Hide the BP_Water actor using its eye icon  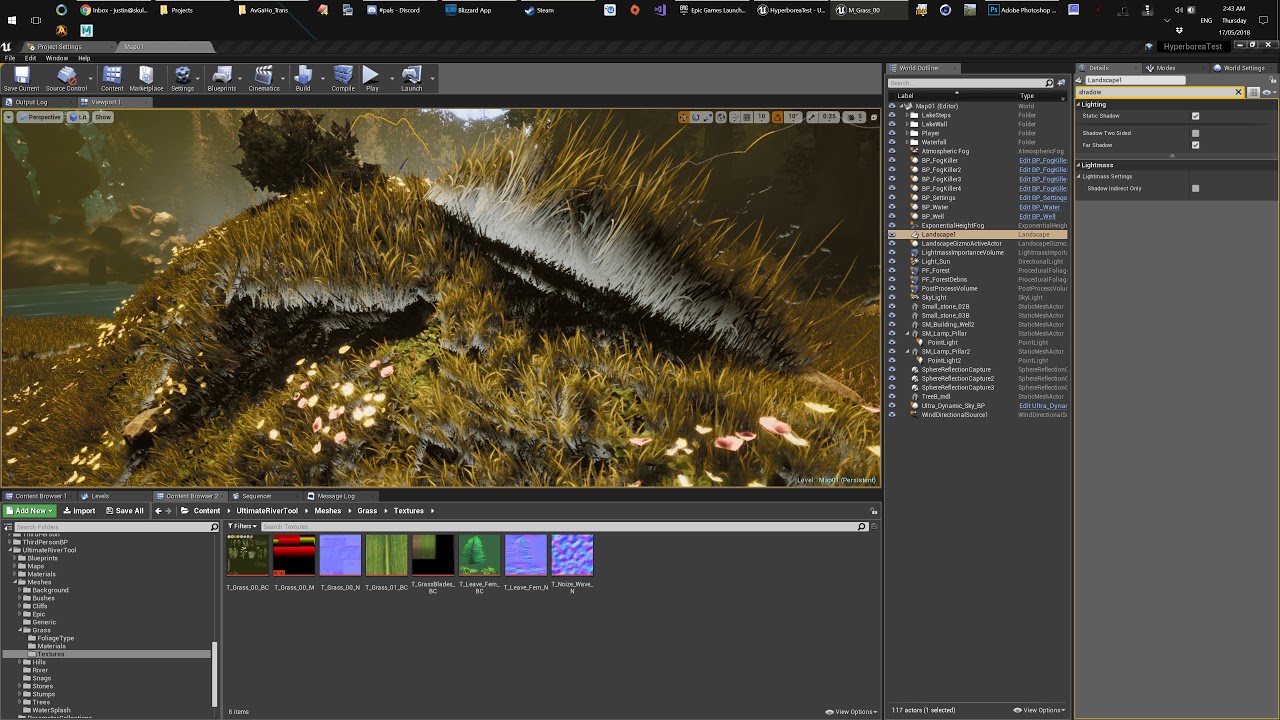pos(892,207)
